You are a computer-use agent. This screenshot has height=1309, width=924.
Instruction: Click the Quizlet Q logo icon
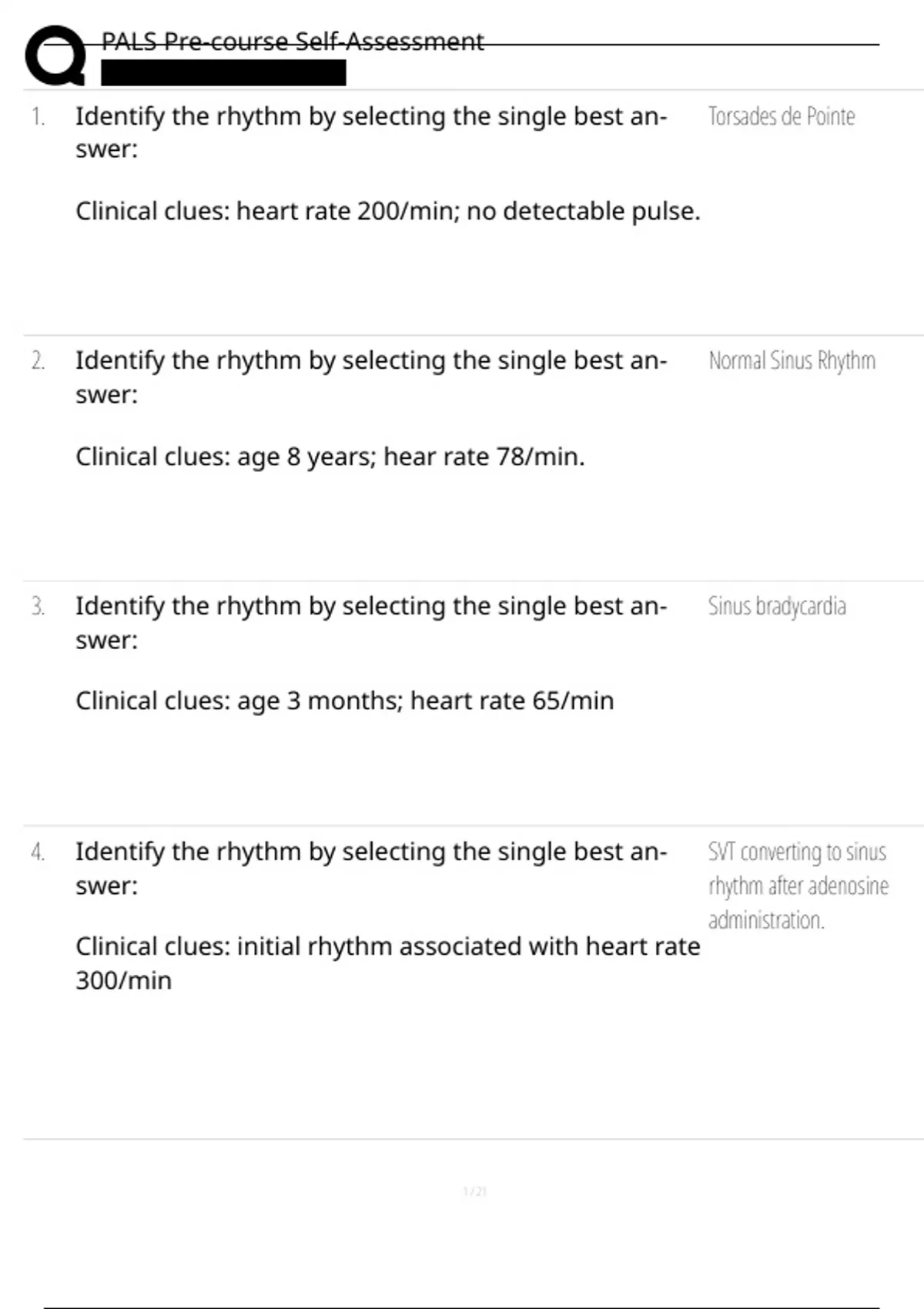point(55,55)
